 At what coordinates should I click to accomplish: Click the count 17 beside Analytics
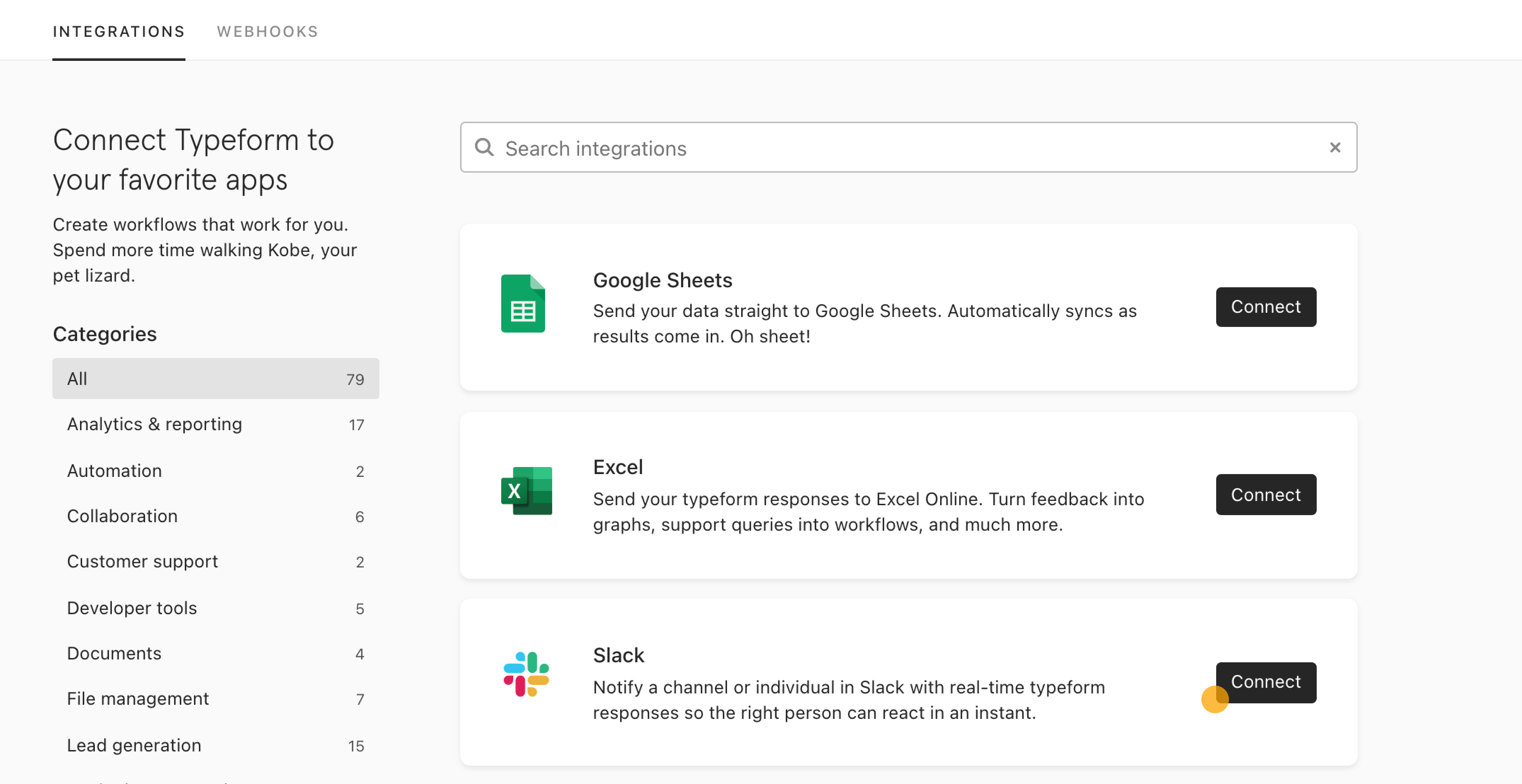pos(356,425)
